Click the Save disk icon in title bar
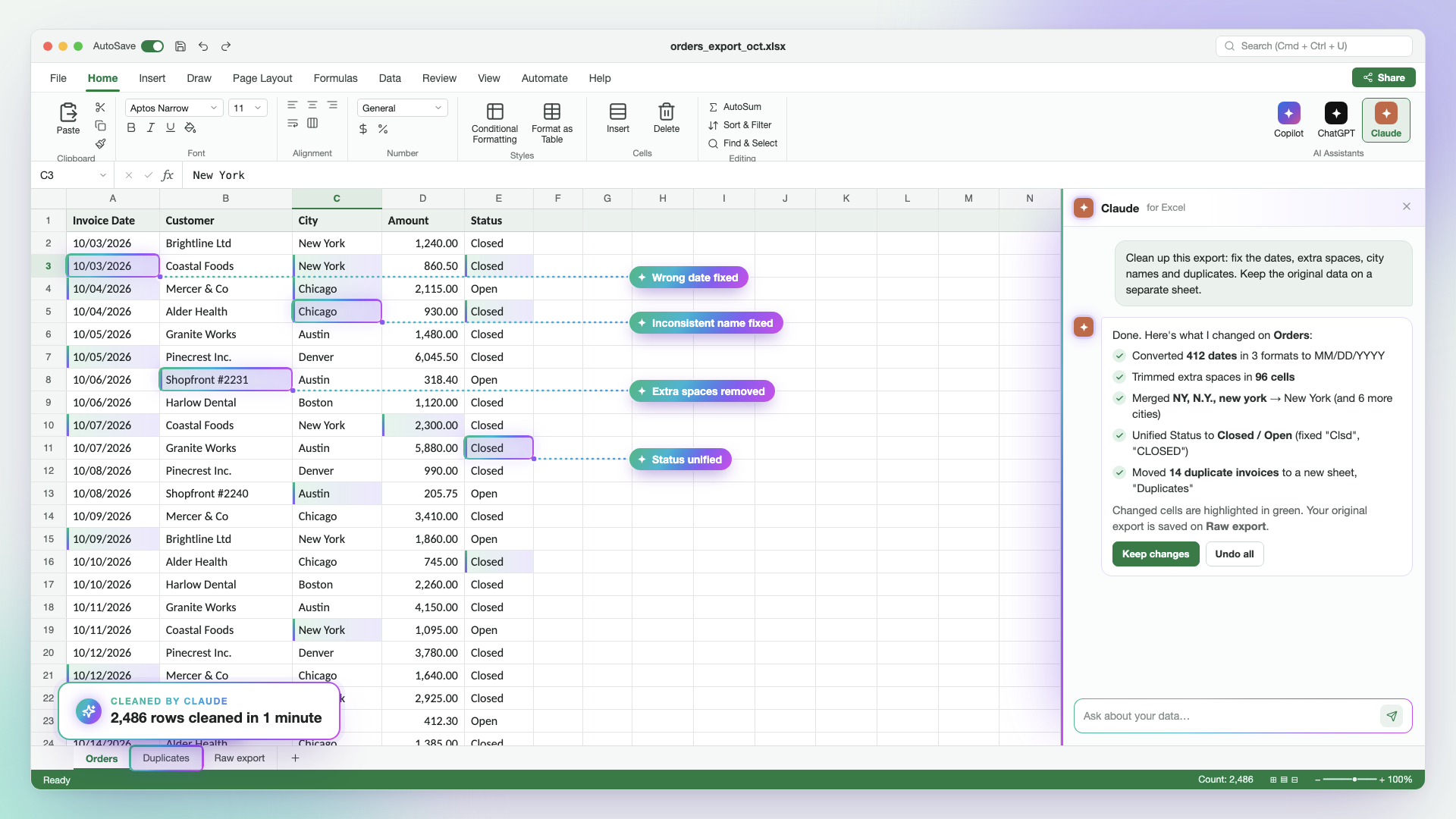Screen dimensions: 1456x819 point(180,46)
